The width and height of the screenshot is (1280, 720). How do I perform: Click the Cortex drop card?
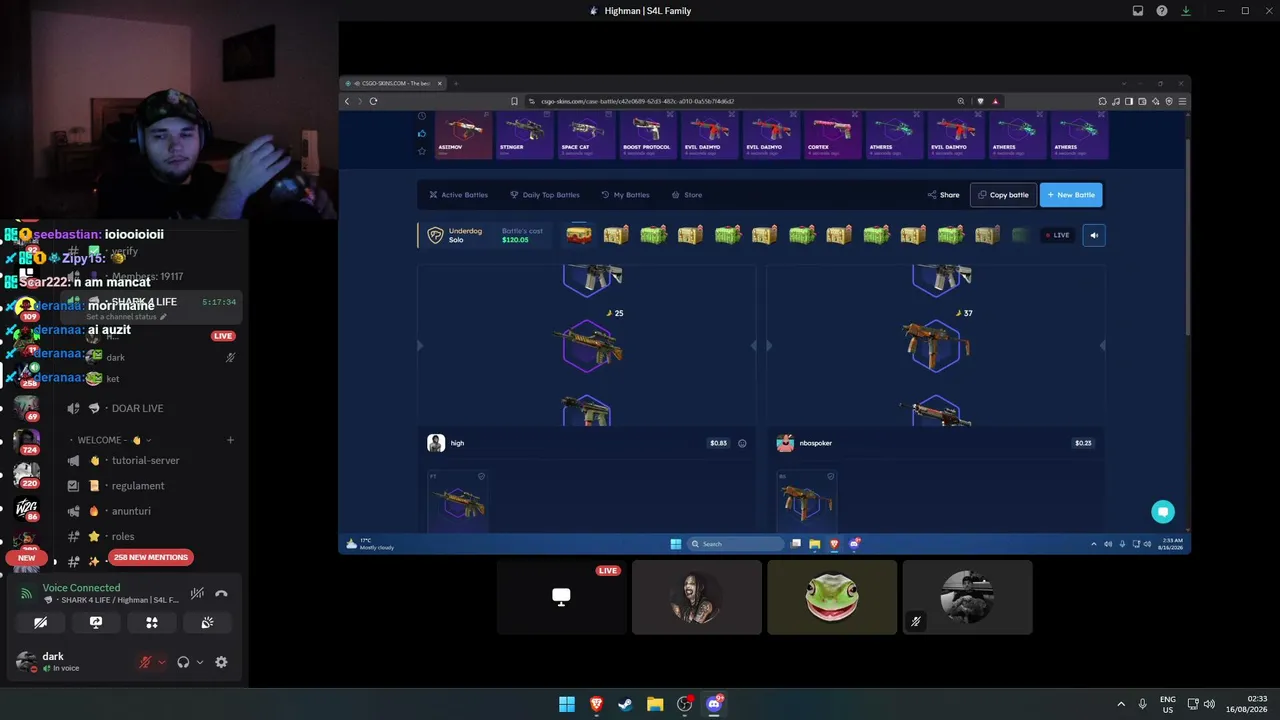831,135
